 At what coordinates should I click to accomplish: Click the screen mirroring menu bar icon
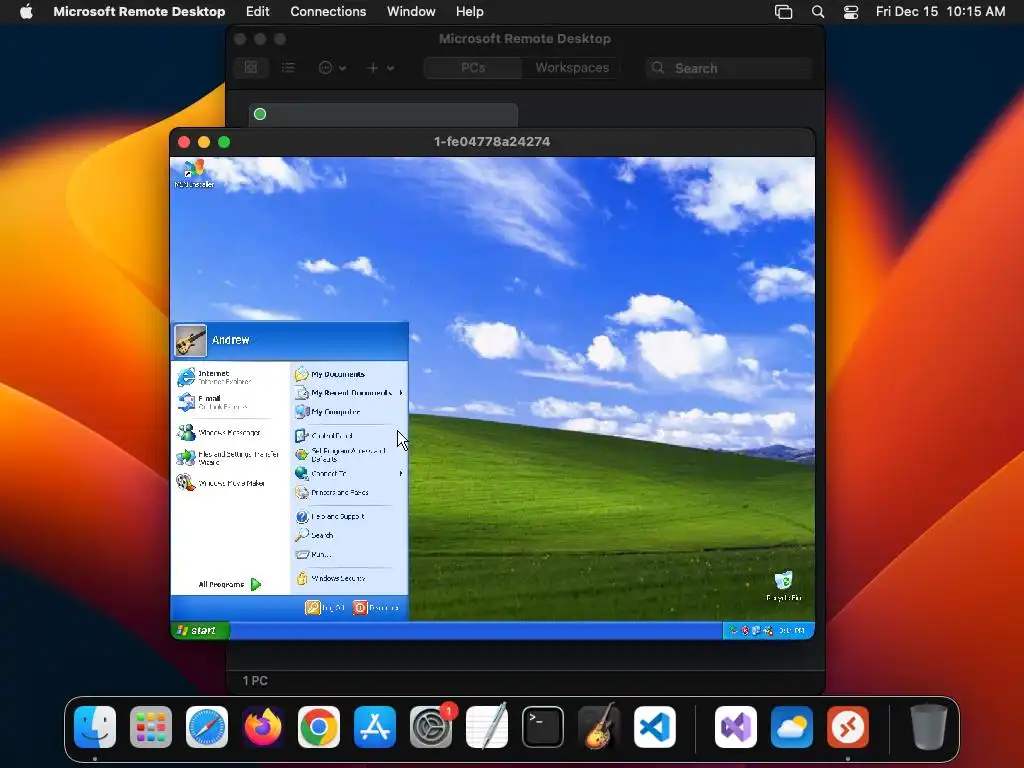pos(783,12)
